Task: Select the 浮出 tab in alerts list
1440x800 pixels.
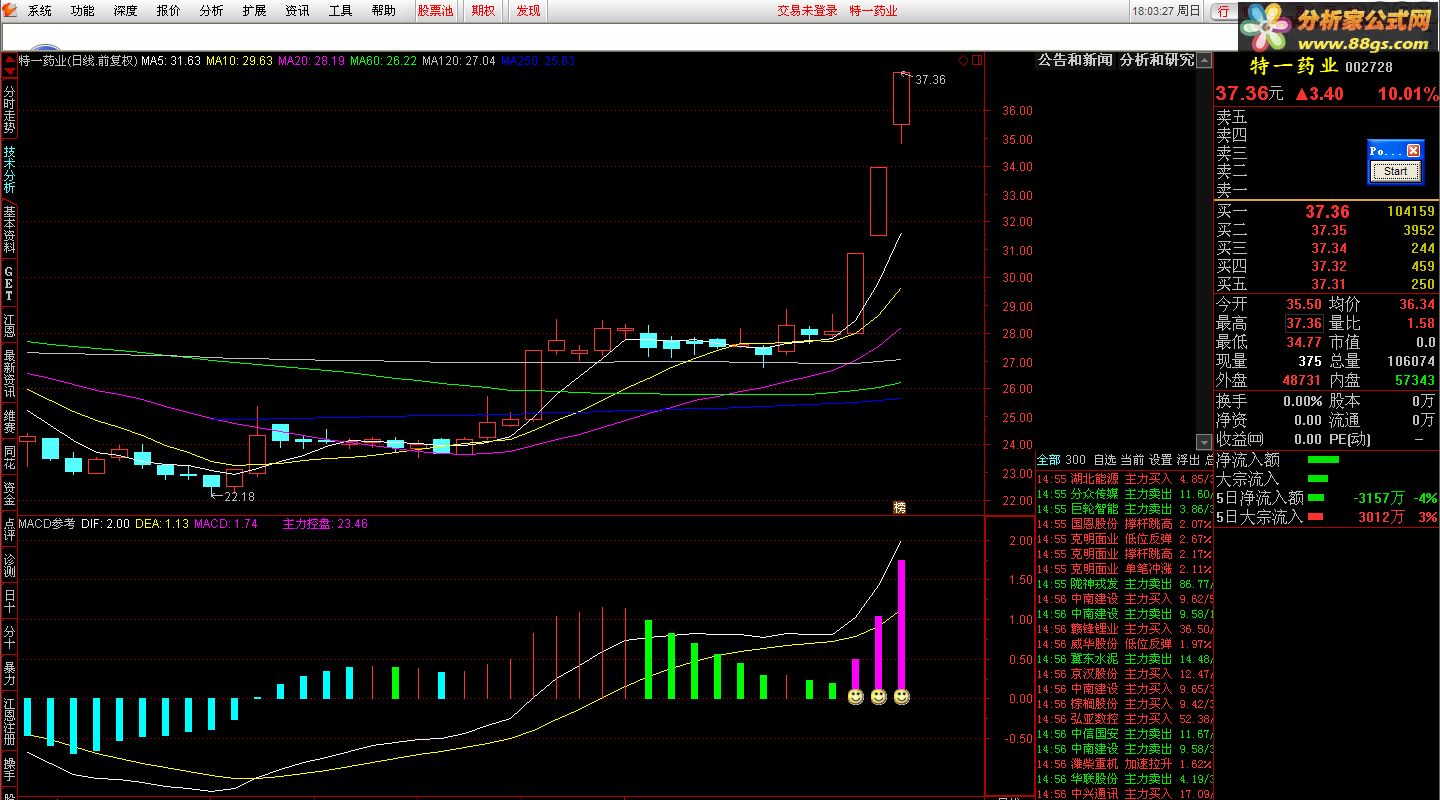Action: (1188, 460)
